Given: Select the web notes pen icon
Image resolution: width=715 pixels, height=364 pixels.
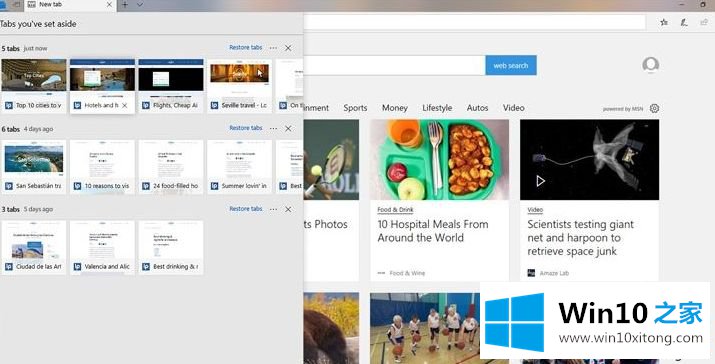Looking at the screenshot, I should click(x=684, y=22).
